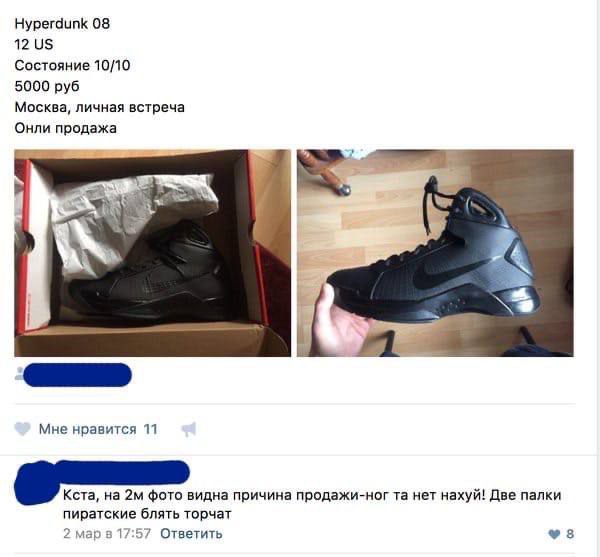600x557 pixels.
Task: Click the "Москва, личная встреча" line
Action: [99, 107]
